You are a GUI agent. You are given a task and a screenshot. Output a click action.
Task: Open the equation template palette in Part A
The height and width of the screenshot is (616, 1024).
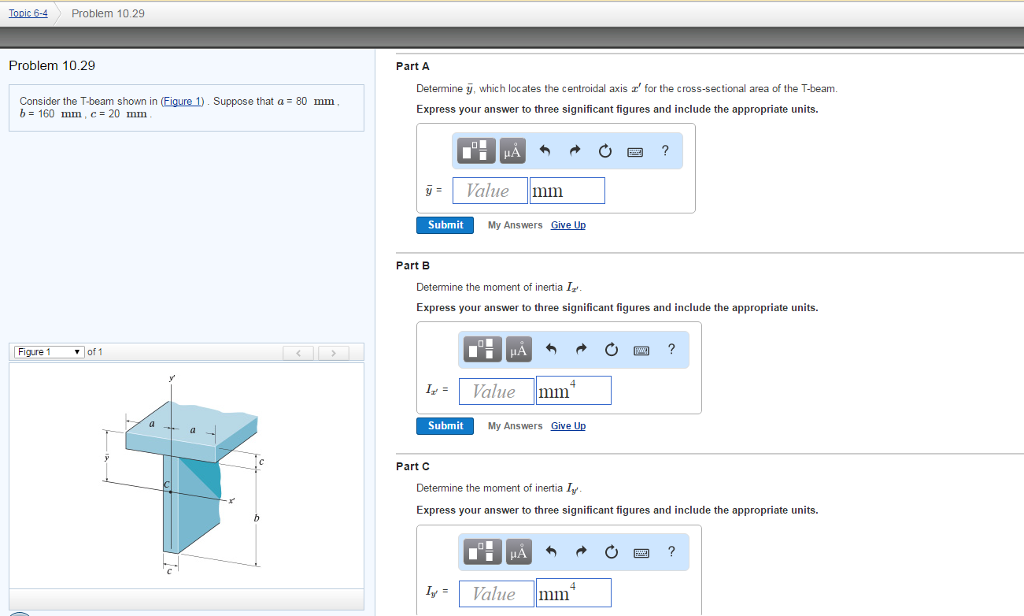click(476, 150)
